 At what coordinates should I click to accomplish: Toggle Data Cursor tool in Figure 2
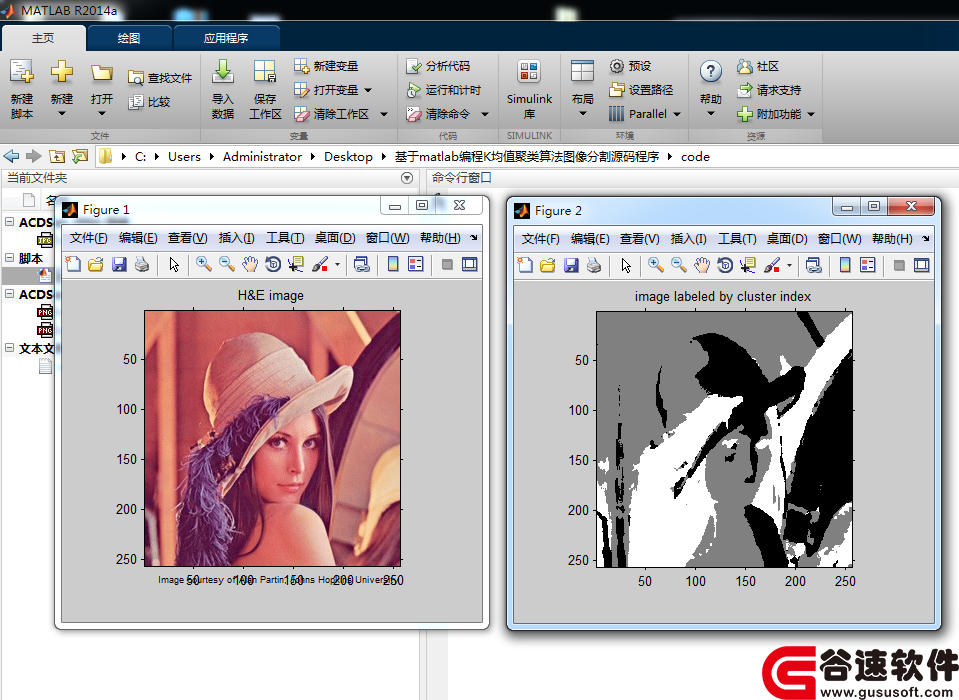[747, 265]
